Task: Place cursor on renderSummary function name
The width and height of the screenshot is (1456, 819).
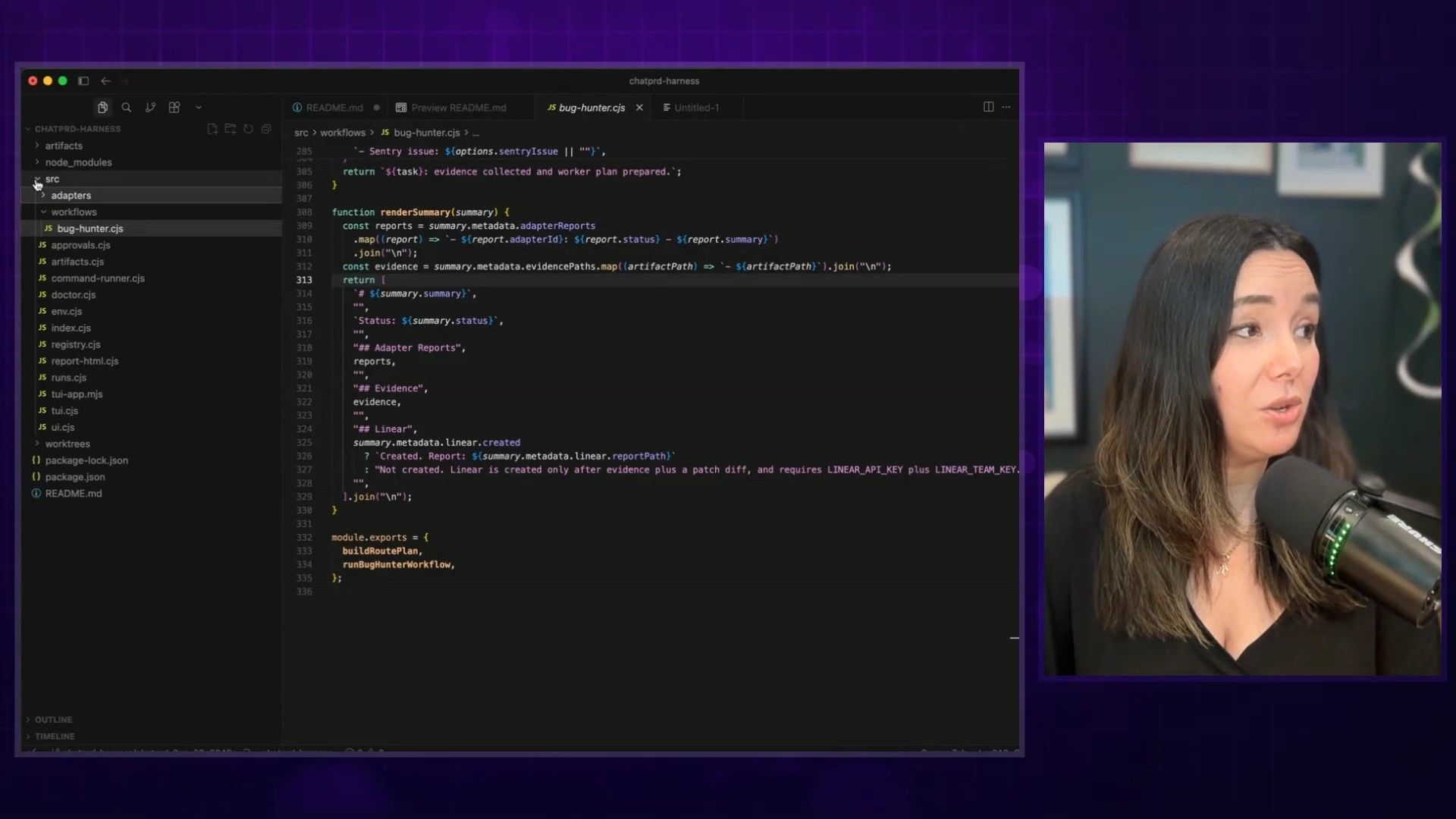Action: pos(415,212)
